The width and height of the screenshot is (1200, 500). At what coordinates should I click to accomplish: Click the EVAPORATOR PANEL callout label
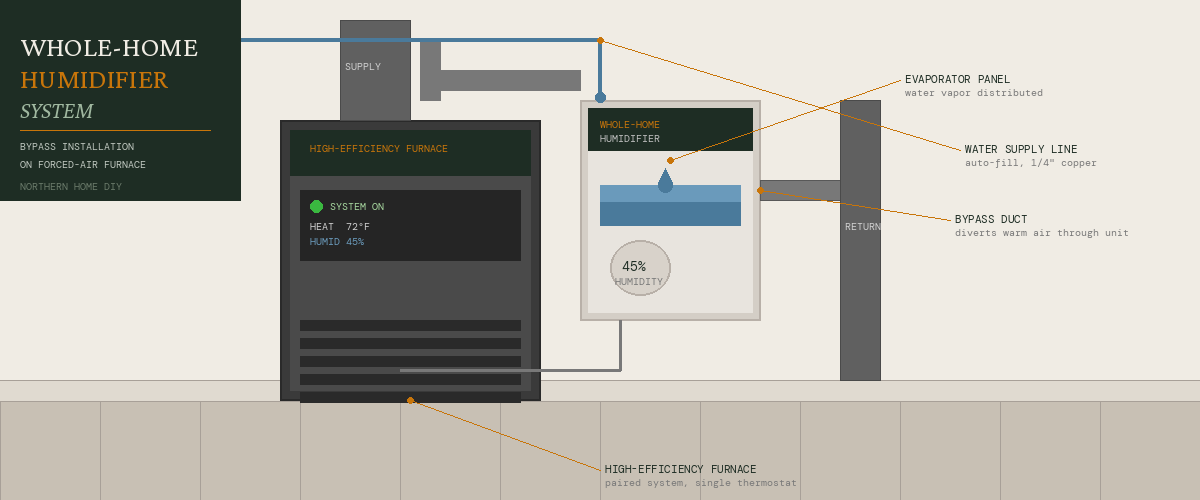pyautogui.click(x=957, y=79)
